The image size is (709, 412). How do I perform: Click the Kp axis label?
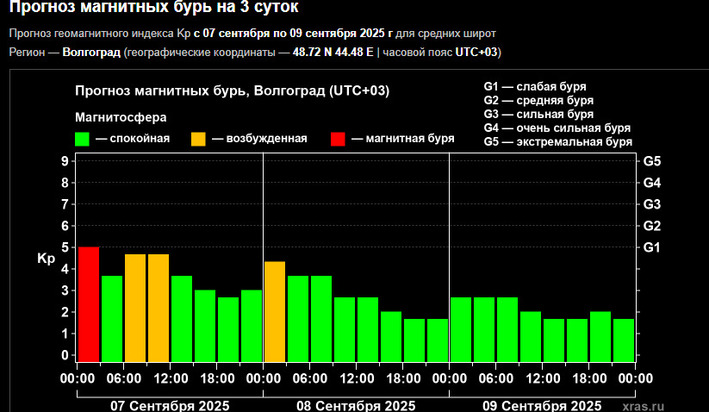[45, 259]
